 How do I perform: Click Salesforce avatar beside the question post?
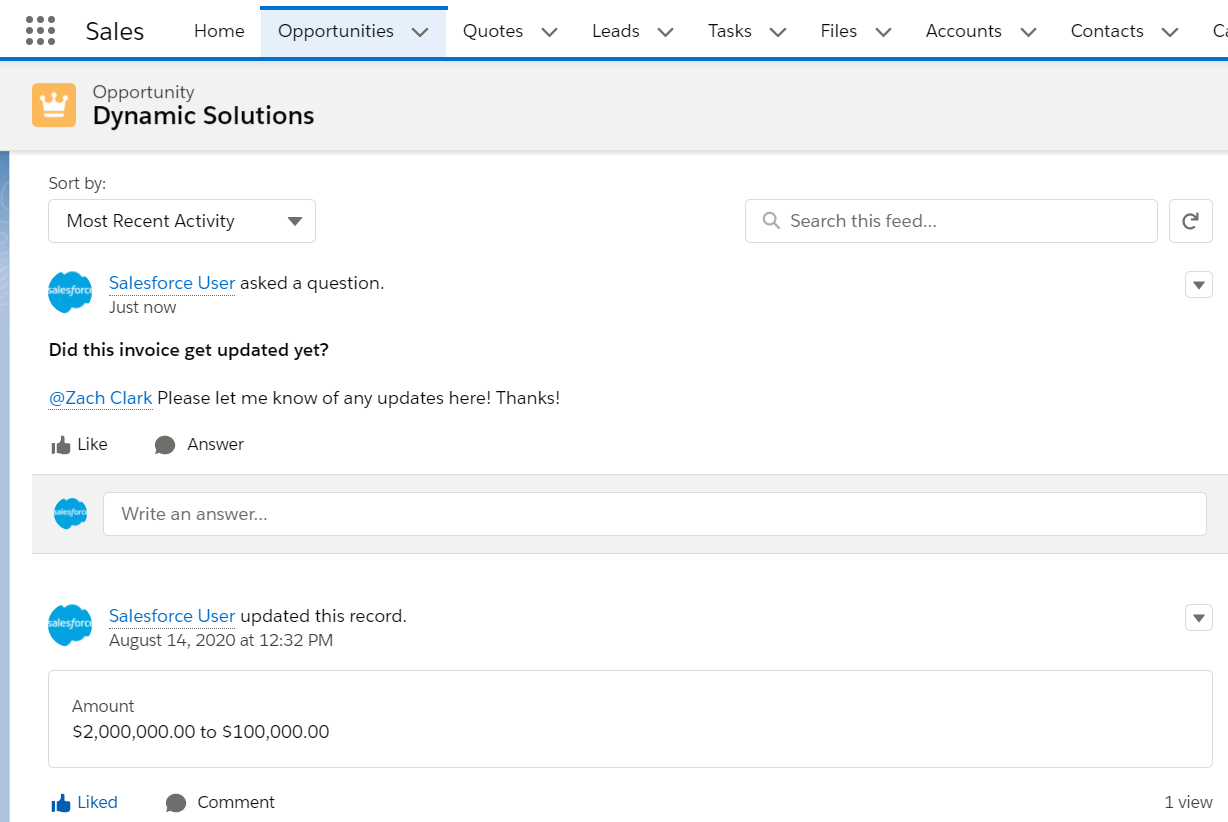pyautogui.click(x=70, y=292)
